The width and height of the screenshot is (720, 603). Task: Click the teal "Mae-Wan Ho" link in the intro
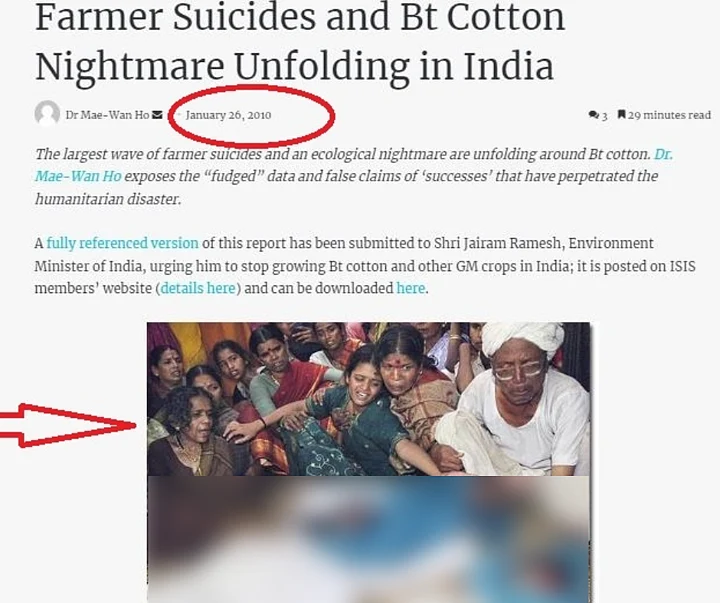pyautogui.click(x=78, y=176)
